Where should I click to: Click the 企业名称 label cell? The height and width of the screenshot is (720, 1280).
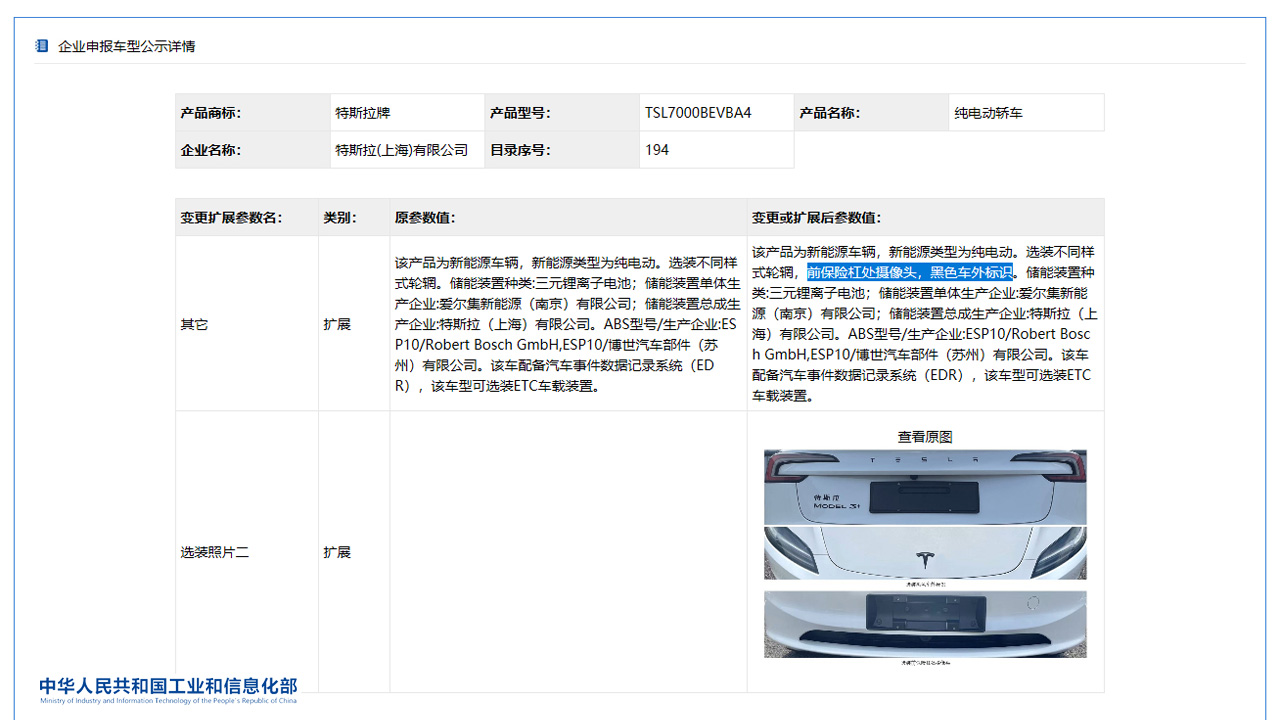[x=253, y=150]
